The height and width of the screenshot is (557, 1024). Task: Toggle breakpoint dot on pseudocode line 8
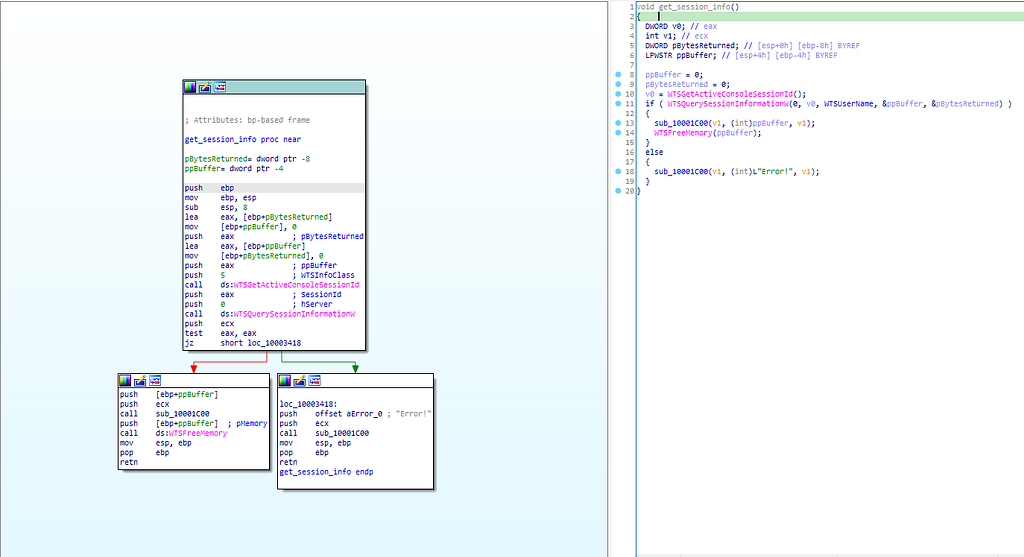[x=618, y=74]
